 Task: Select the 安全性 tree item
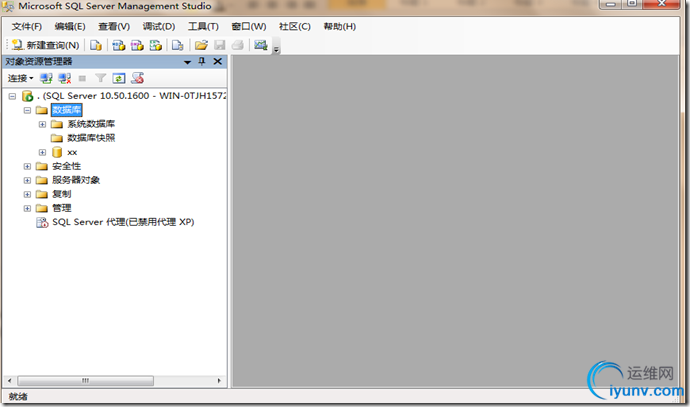(x=66, y=166)
